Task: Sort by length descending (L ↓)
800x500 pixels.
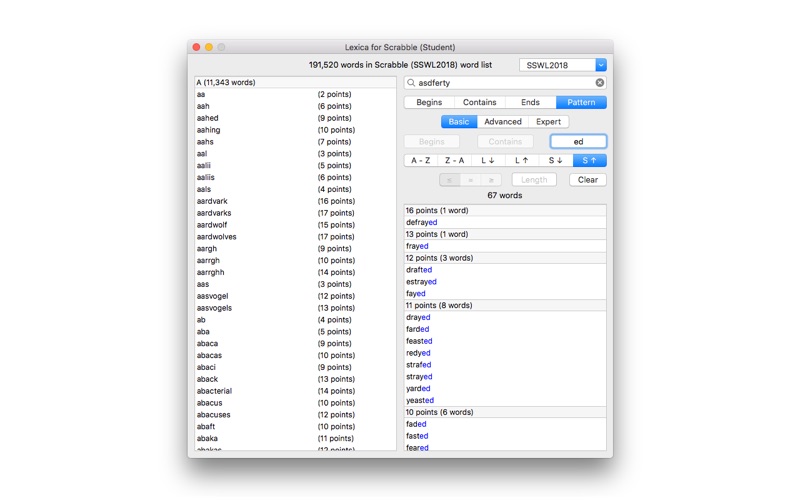Action: [488, 160]
